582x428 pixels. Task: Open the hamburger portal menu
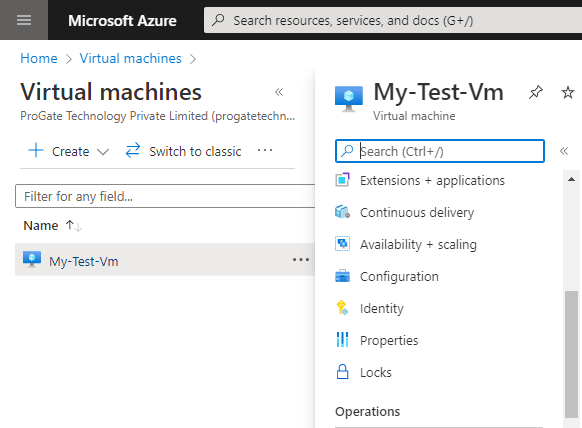click(24, 20)
